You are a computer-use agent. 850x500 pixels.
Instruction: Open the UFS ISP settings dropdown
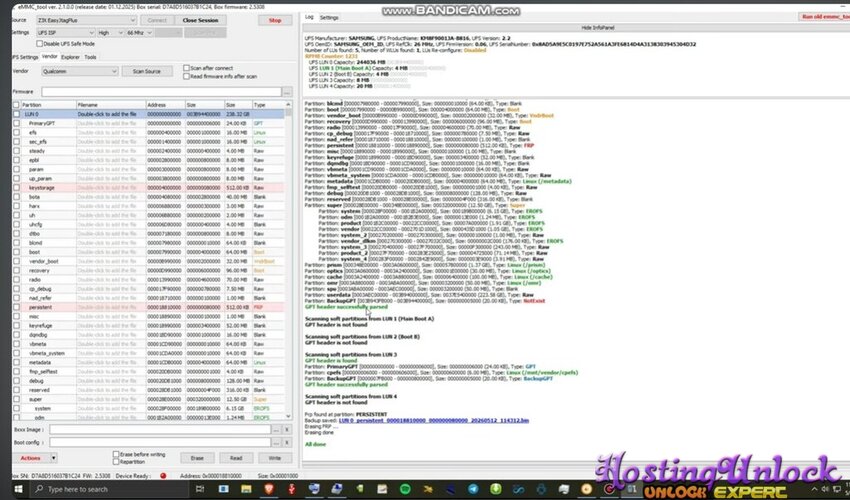click(x=65, y=33)
